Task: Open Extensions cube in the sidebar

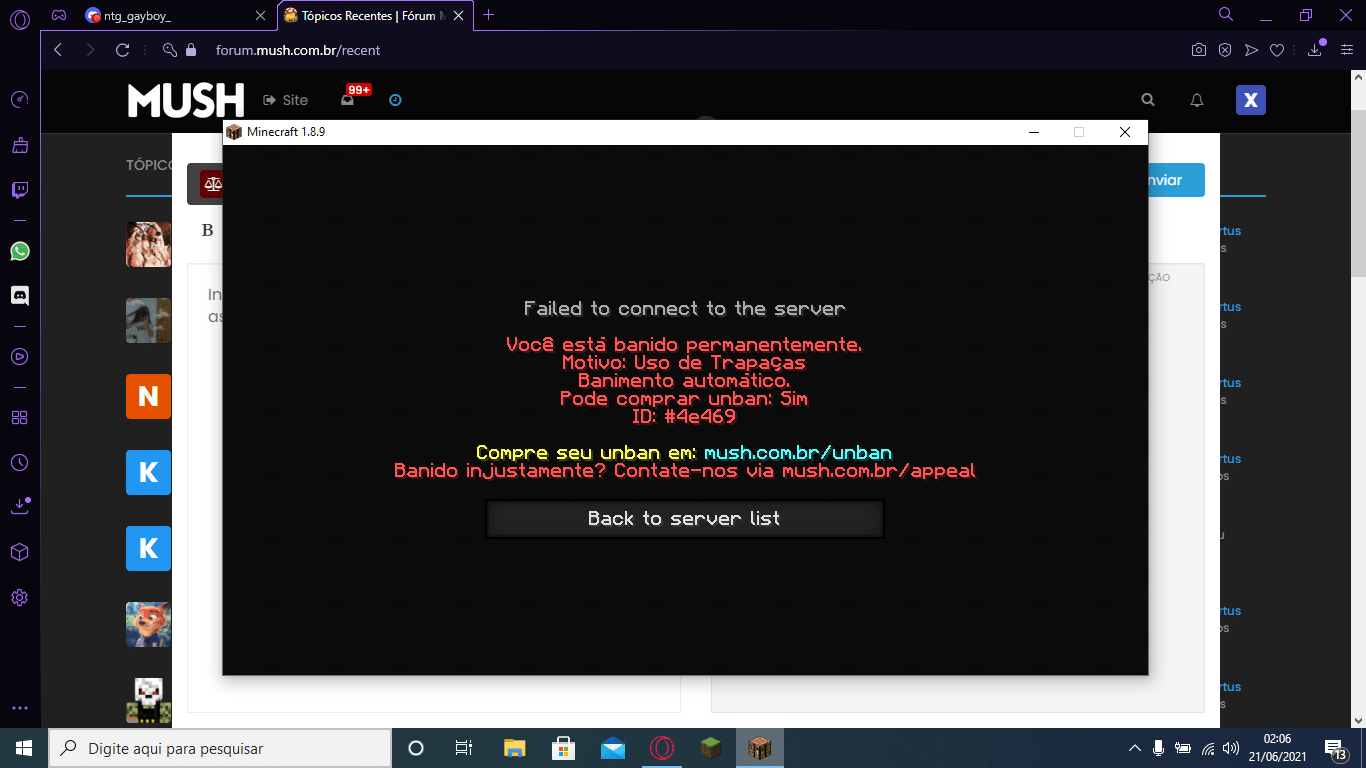Action: [20, 552]
